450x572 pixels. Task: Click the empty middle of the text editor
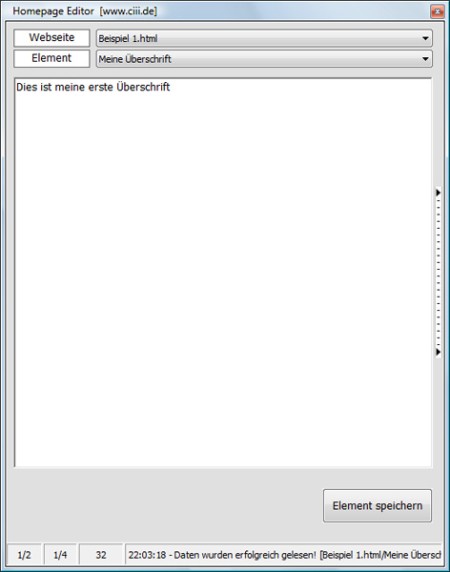[x=223, y=272]
